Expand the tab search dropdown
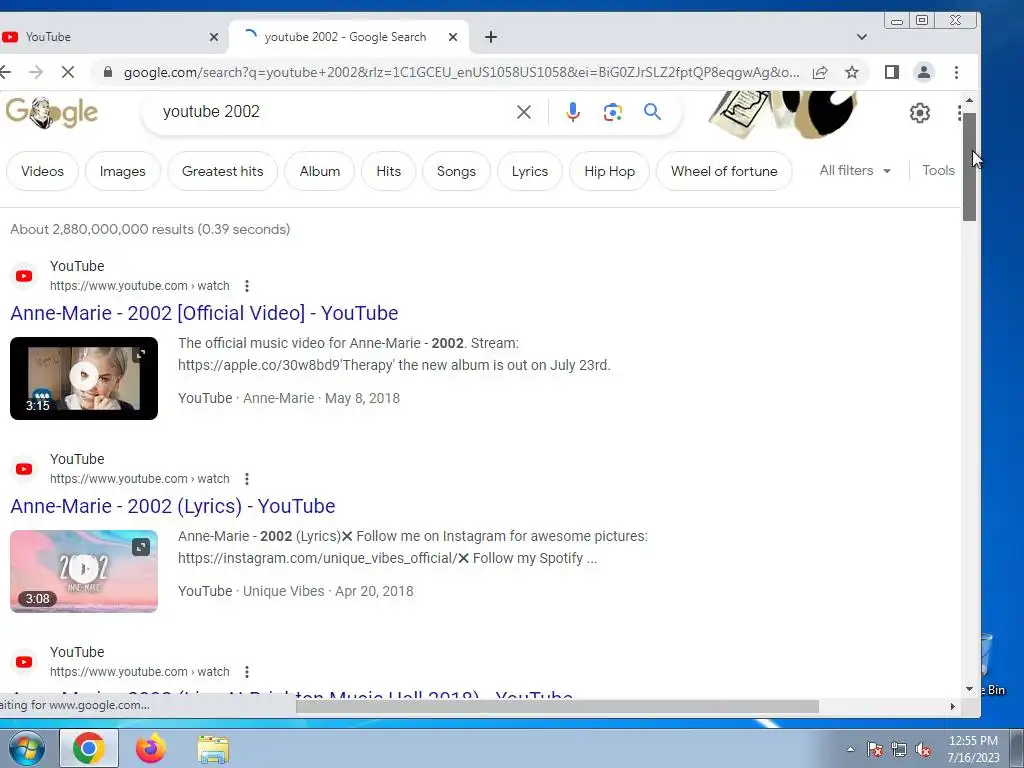1024x768 pixels. [862, 37]
